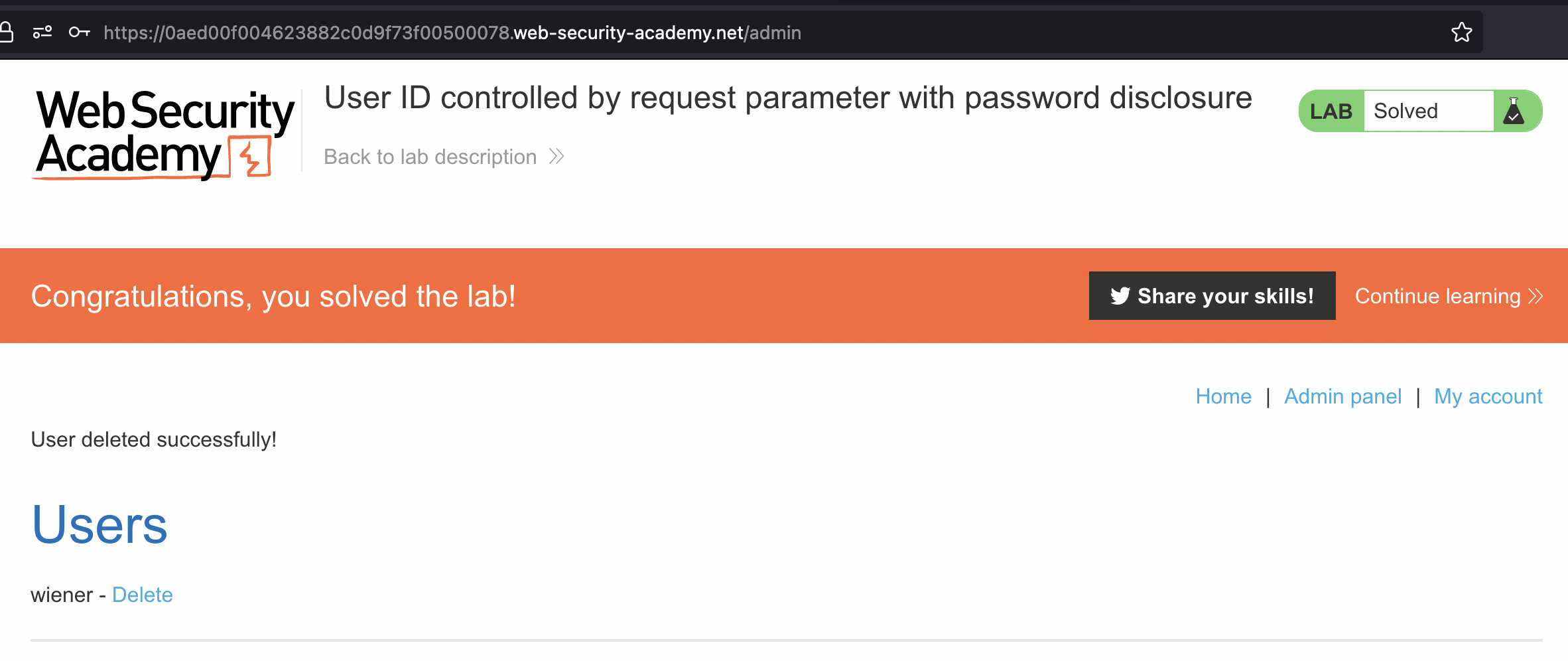Screen dimensions: 1568x661
Task: Click chevrons beside Back to lab description
Action: (556, 157)
